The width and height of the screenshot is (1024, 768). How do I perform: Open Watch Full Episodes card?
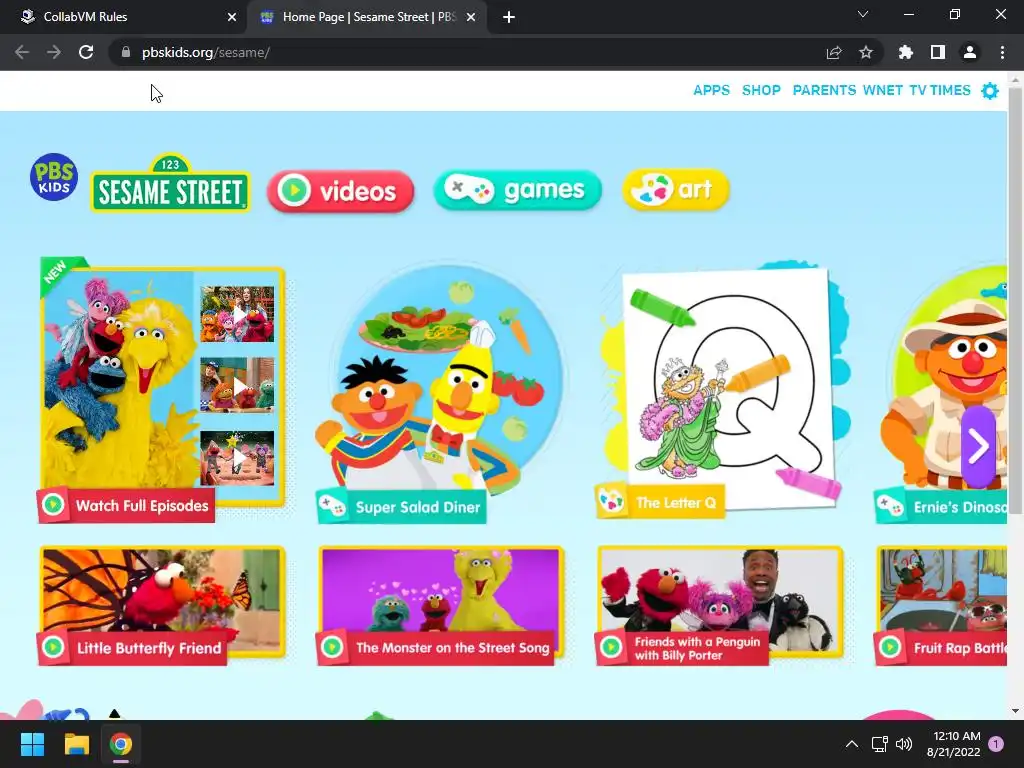[162, 388]
